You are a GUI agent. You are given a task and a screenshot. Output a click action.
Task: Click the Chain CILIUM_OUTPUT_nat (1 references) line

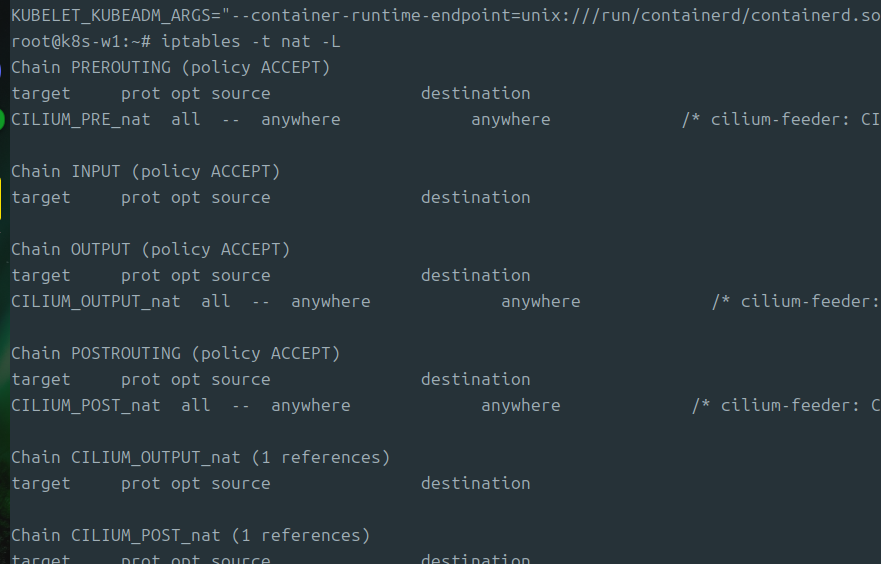(201, 458)
